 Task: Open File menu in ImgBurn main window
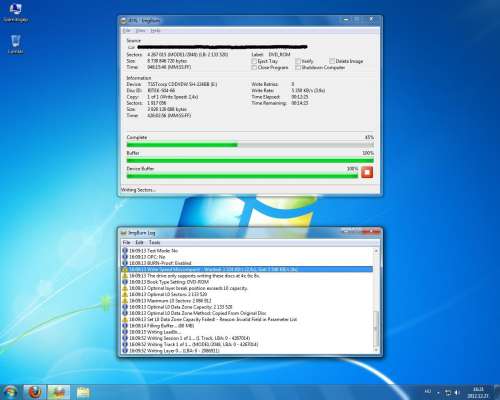126,31
